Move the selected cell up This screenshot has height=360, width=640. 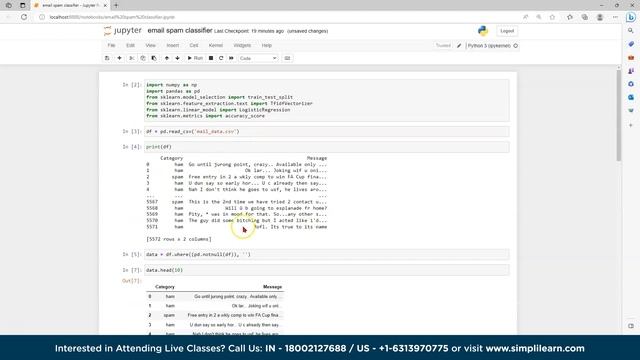(167, 58)
